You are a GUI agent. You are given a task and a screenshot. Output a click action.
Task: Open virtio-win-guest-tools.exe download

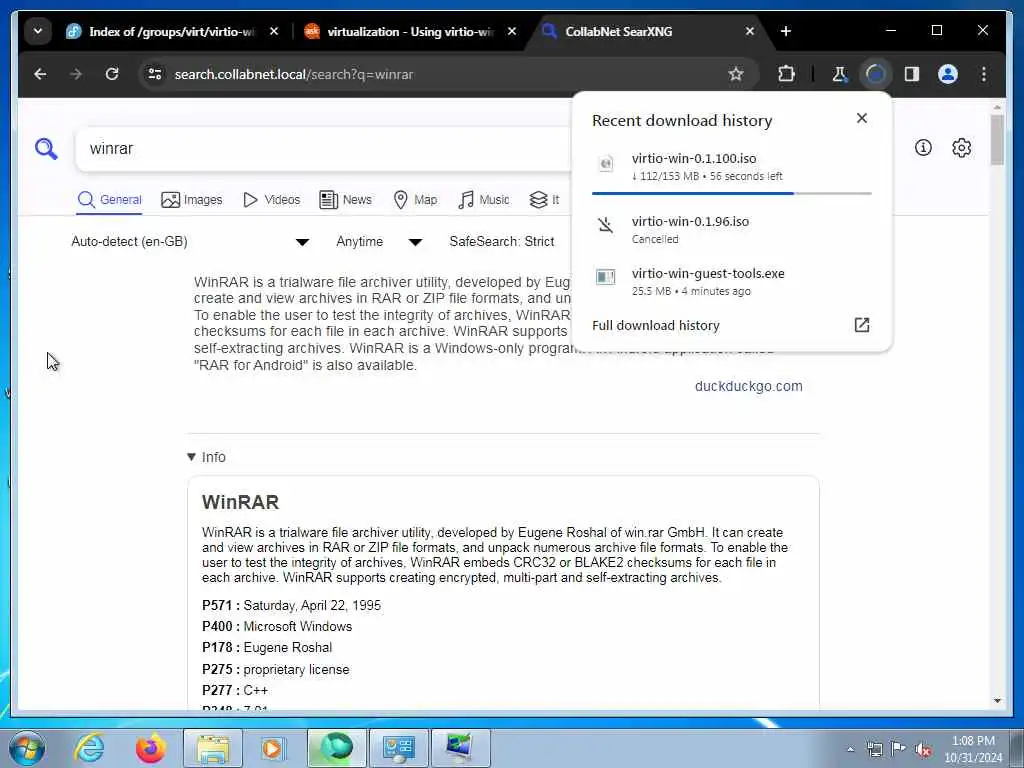[x=731, y=281]
